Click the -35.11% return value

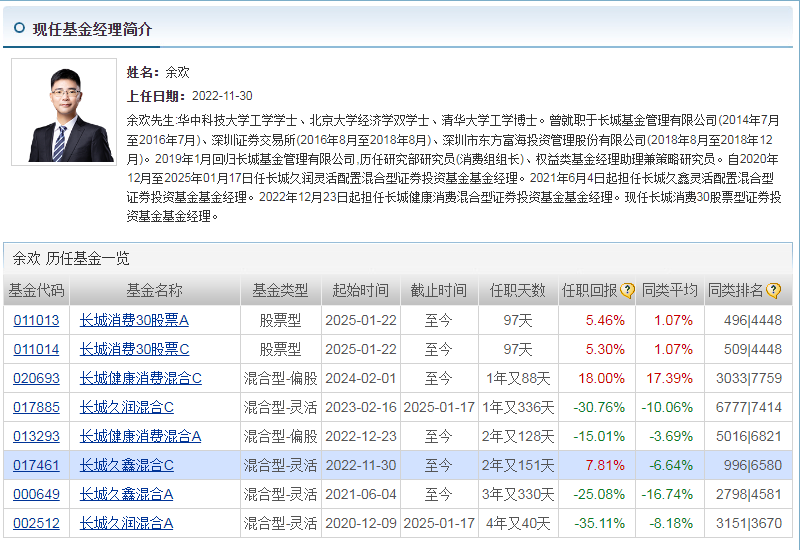[x=599, y=523]
